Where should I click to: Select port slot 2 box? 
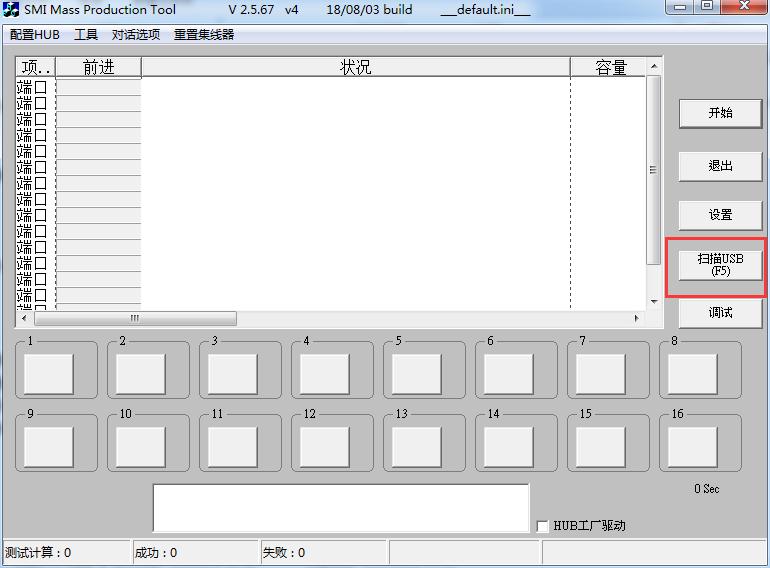coord(140,374)
